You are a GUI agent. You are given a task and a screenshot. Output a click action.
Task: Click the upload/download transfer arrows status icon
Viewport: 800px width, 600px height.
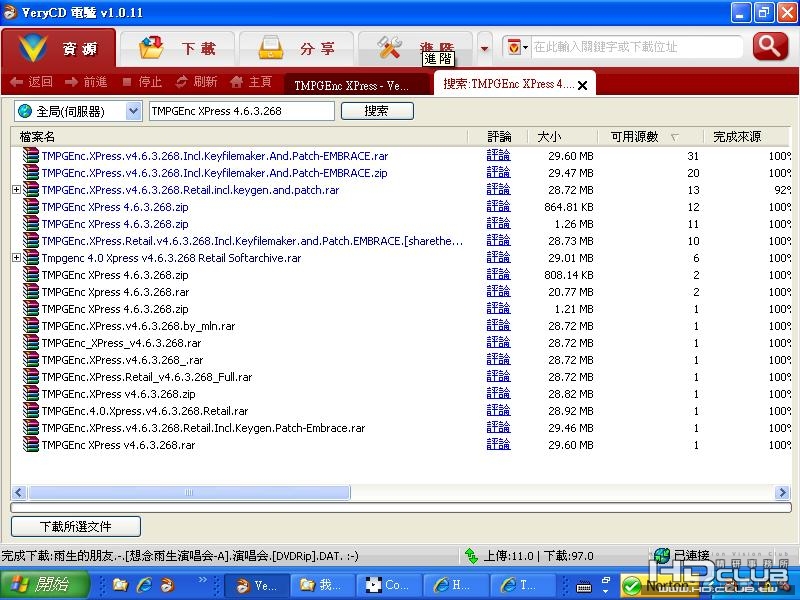click(x=471, y=556)
